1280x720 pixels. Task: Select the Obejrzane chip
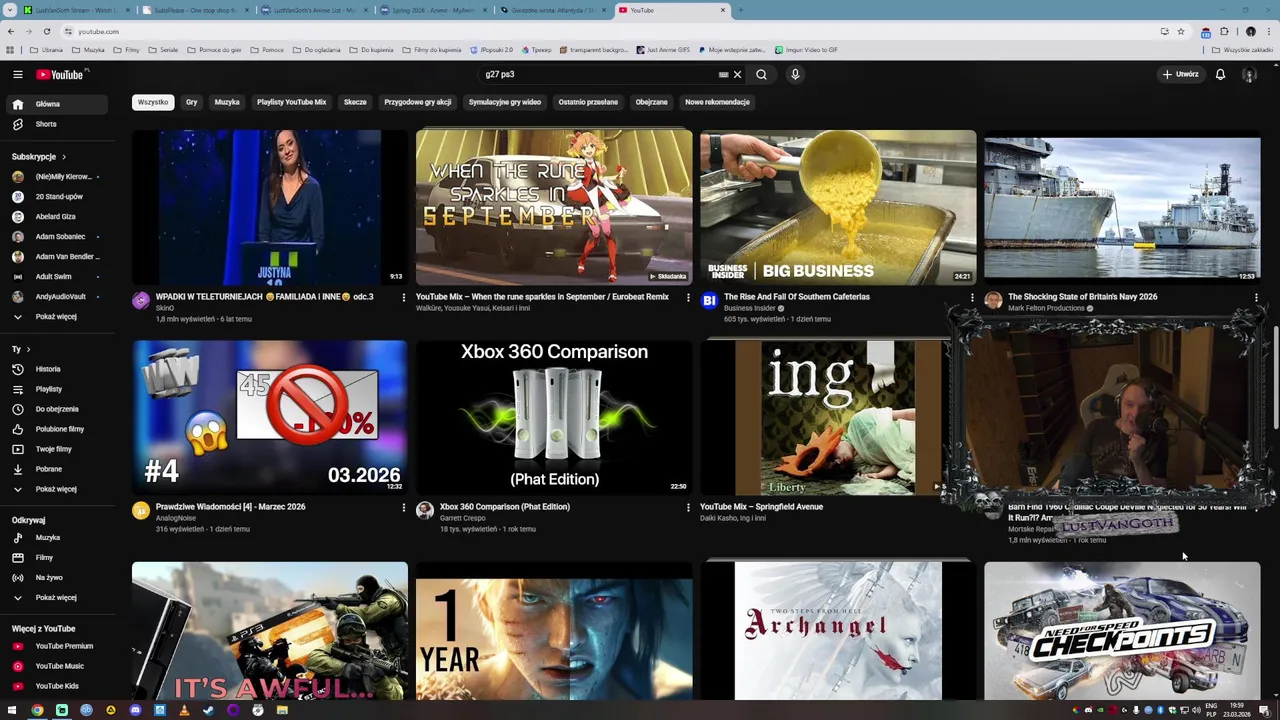point(651,102)
